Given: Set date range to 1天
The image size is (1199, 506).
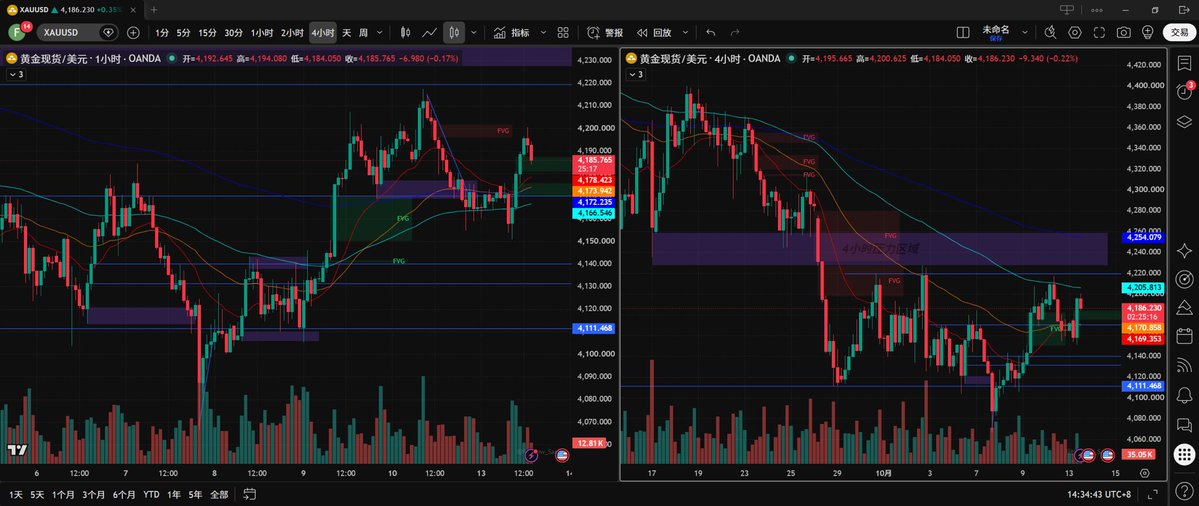Looking at the screenshot, I should (15, 494).
